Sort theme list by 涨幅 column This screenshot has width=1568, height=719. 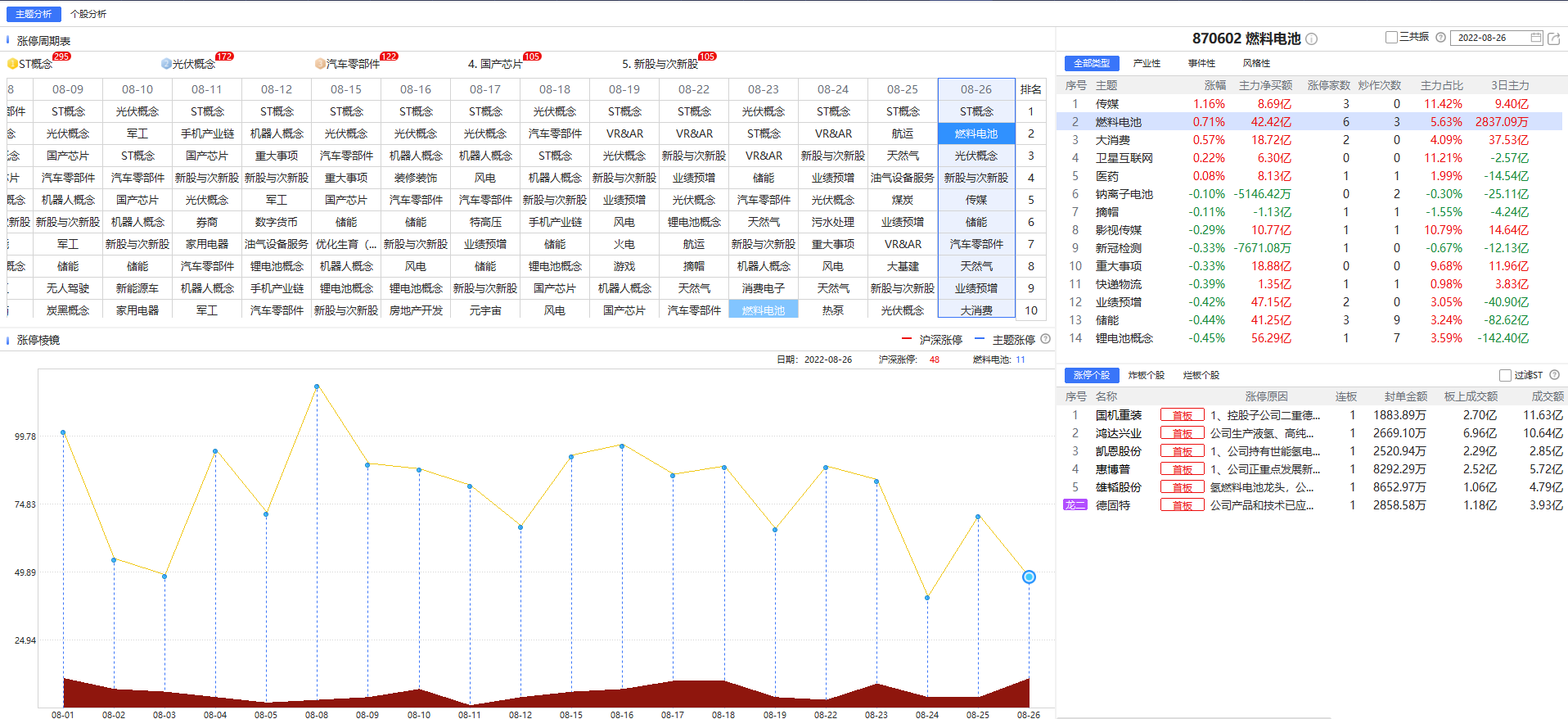pos(1214,85)
